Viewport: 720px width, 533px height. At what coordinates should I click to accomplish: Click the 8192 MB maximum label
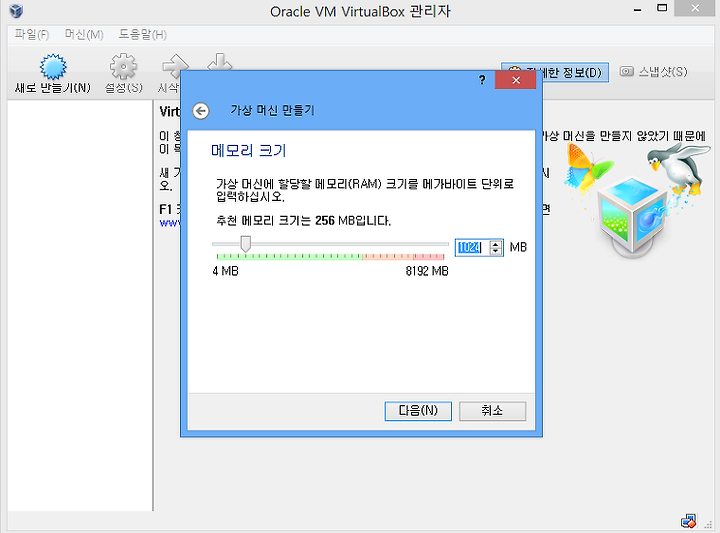point(427,271)
